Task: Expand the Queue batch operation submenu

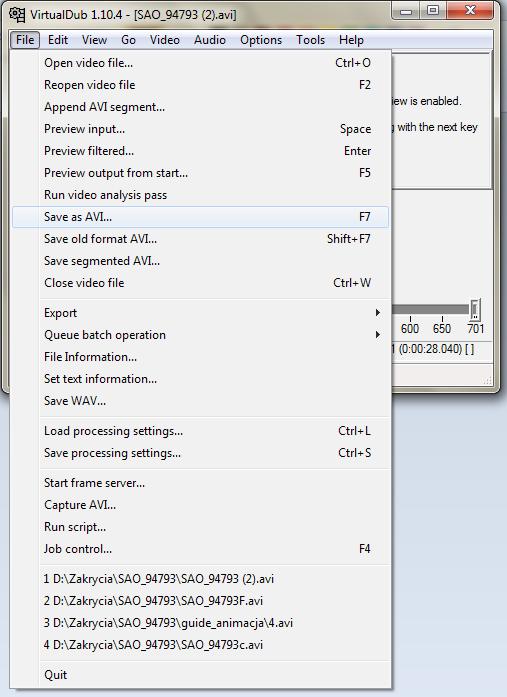Action: coord(200,335)
